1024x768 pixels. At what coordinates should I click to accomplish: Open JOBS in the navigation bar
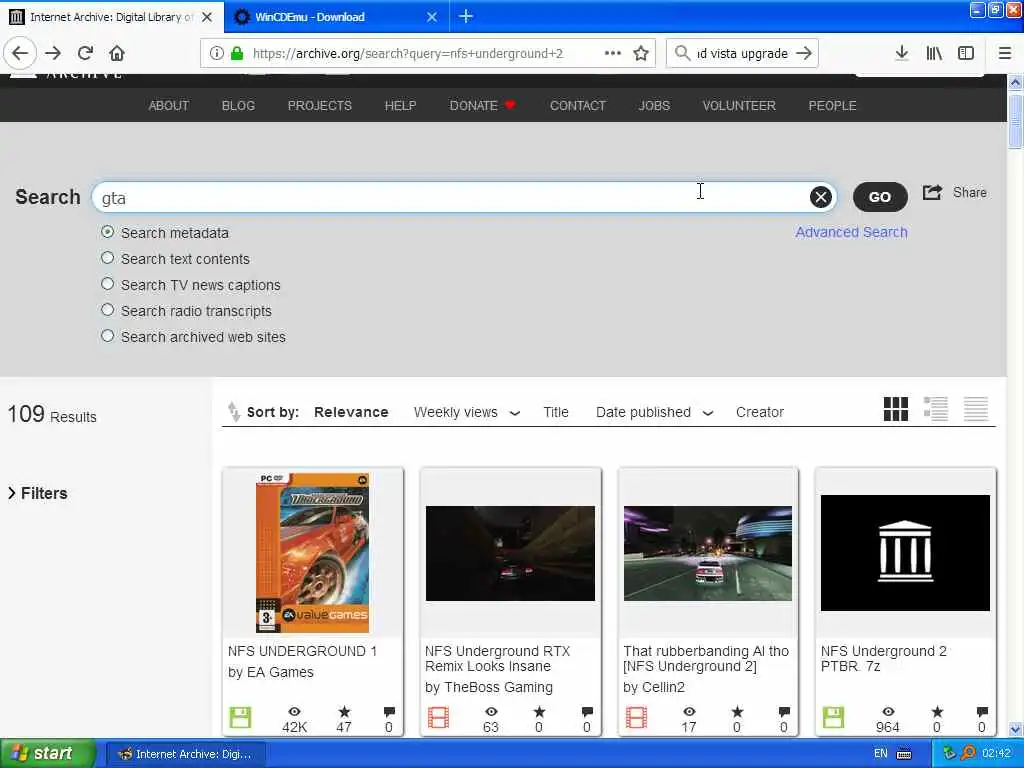654,105
